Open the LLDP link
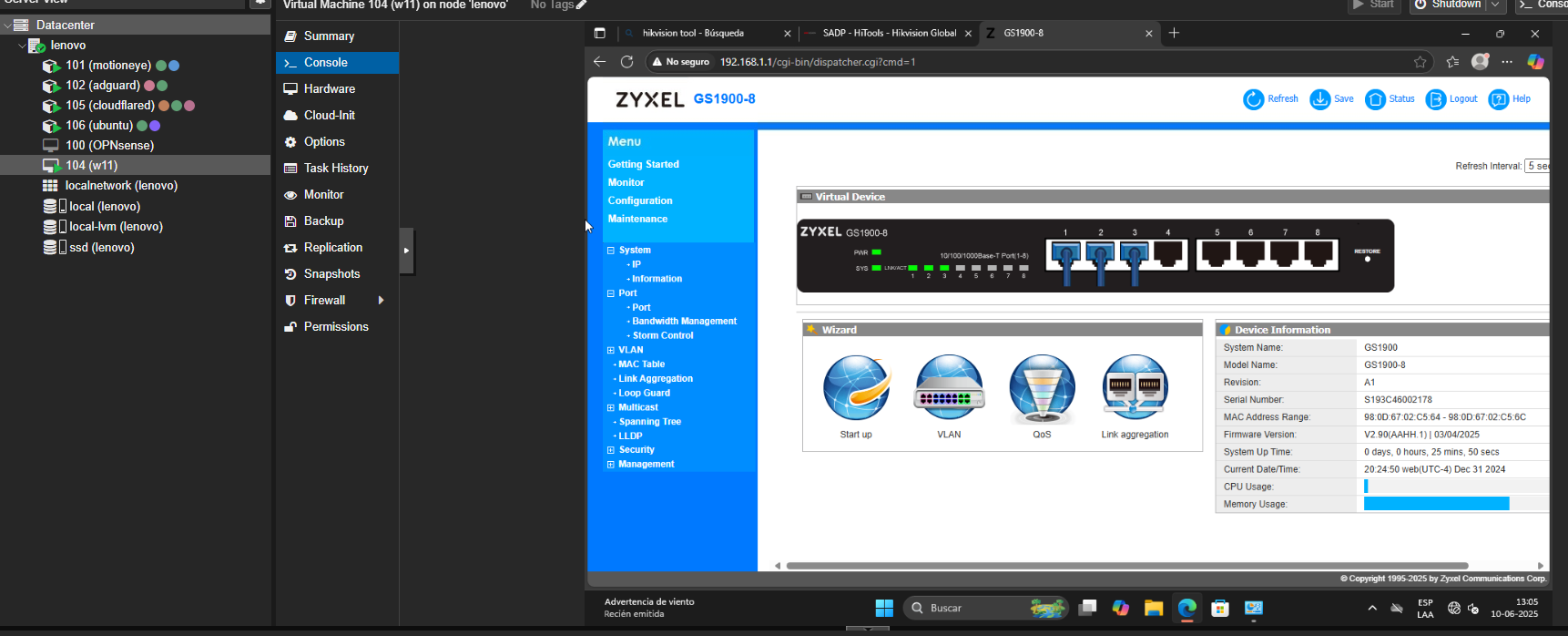The image size is (1568, 636). coord(631,436)
